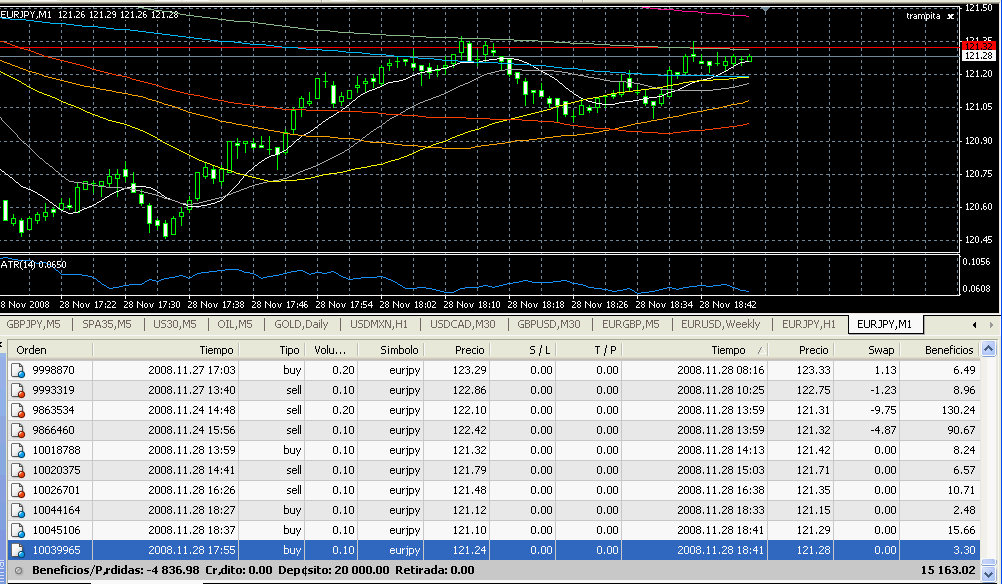Sort by the S / L column header
Screen dimensions: 1002x584
point(523,350)
